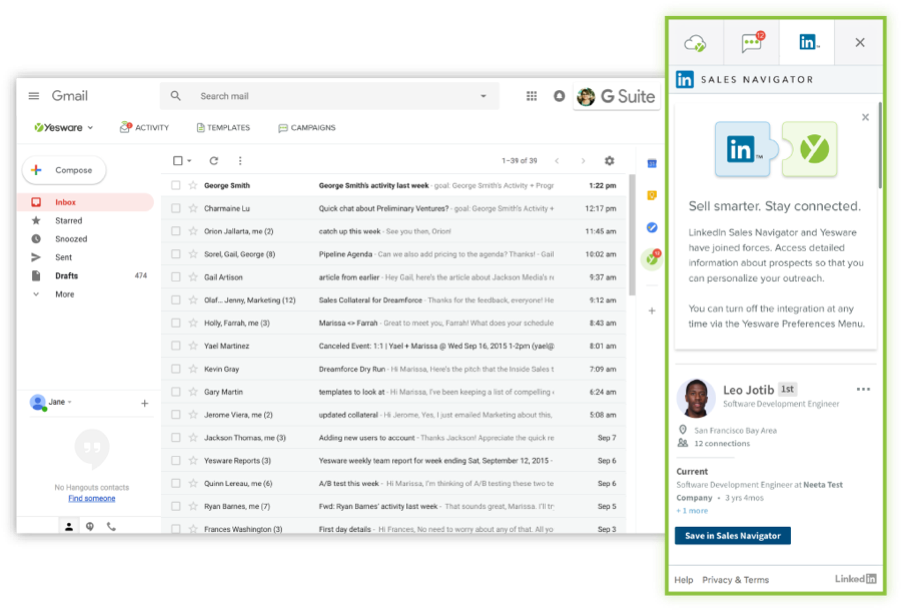Image resolution: width=901 pixels, height=610 pixels.
Task: Open the Google apps grid
Action: point(532,96)
